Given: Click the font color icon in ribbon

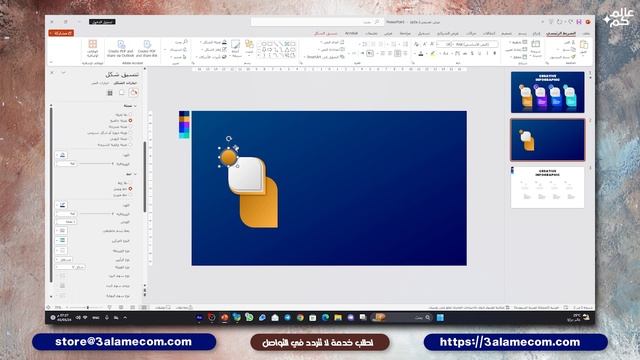Looking at the screenshot, I should [x=421, y=53].
